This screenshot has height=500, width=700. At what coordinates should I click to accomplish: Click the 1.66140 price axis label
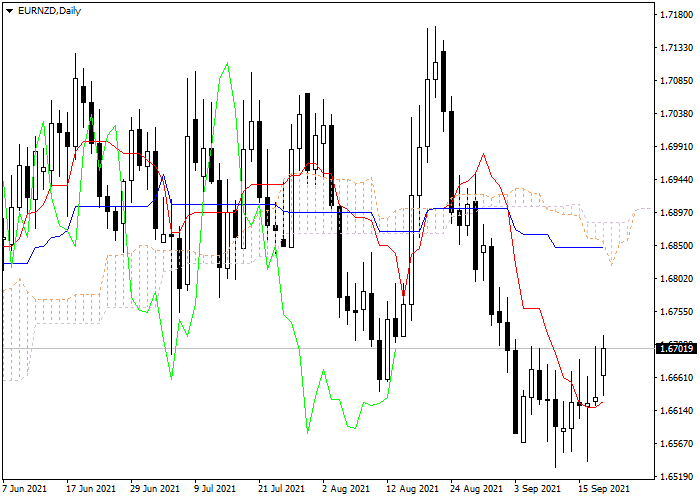coord(676,411)
